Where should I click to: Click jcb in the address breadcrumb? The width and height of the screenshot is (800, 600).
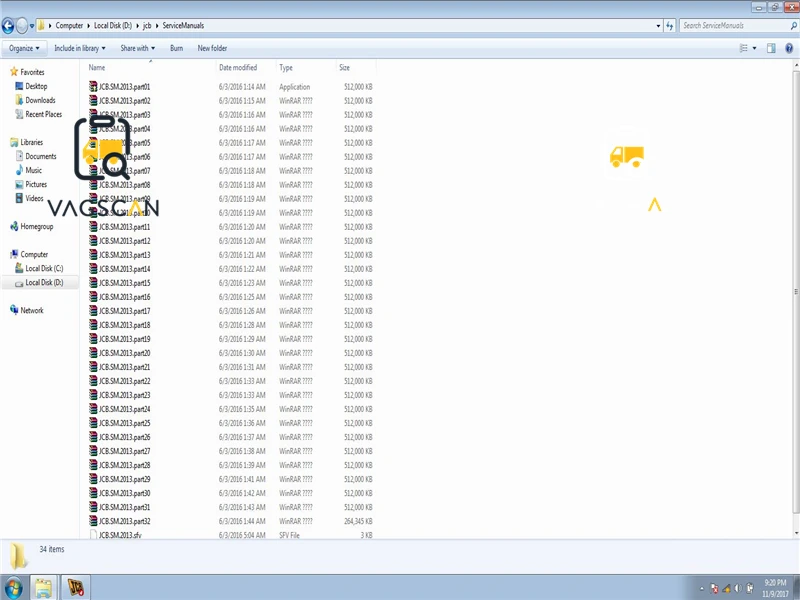point(147,26)
